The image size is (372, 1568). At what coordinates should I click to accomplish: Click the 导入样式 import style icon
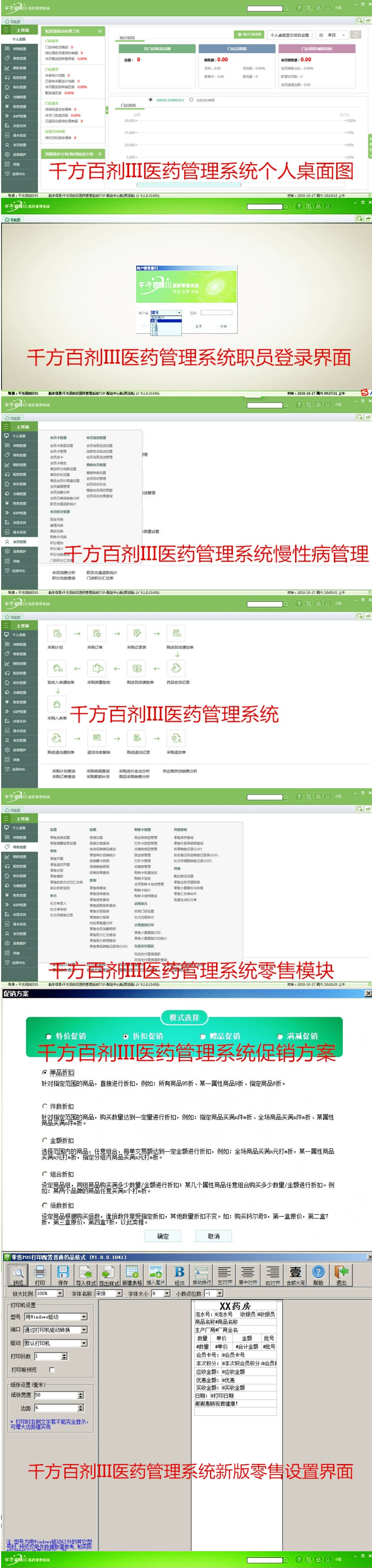[x=86, y=1274]
